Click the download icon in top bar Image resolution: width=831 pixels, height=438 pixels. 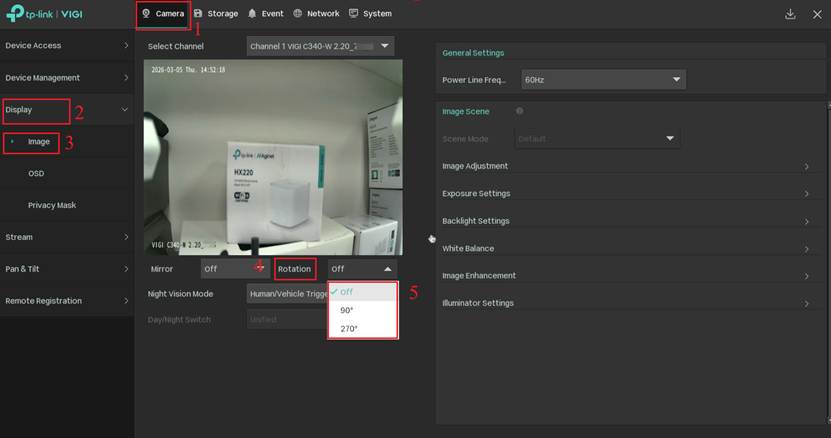pyautogui.click(x=790, y=14)
